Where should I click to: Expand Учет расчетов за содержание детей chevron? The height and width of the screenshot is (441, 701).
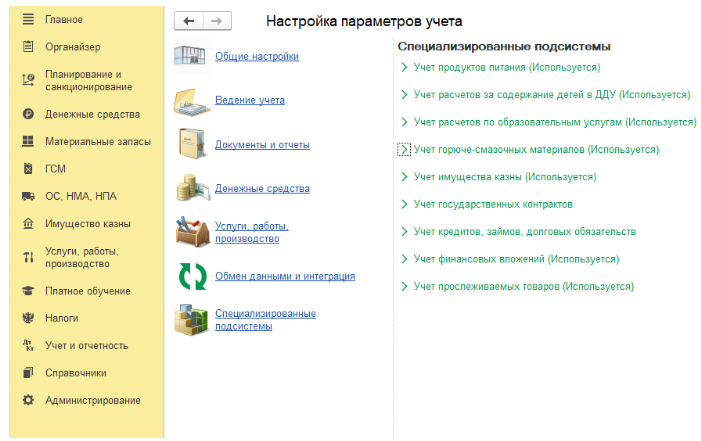coord(404,94)
